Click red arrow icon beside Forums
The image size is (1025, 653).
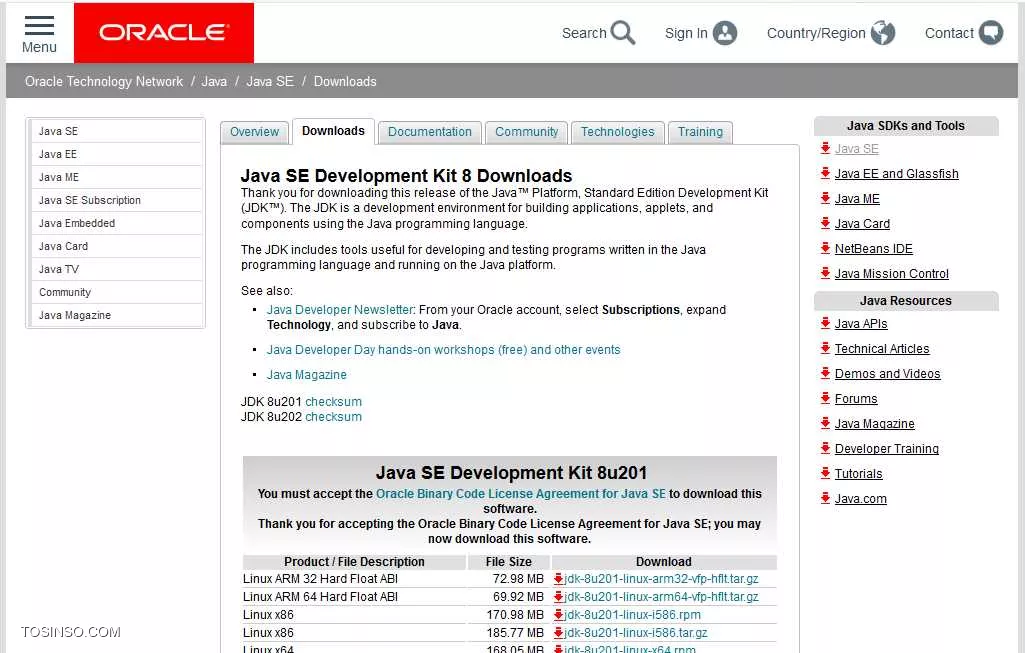(826, 397)
